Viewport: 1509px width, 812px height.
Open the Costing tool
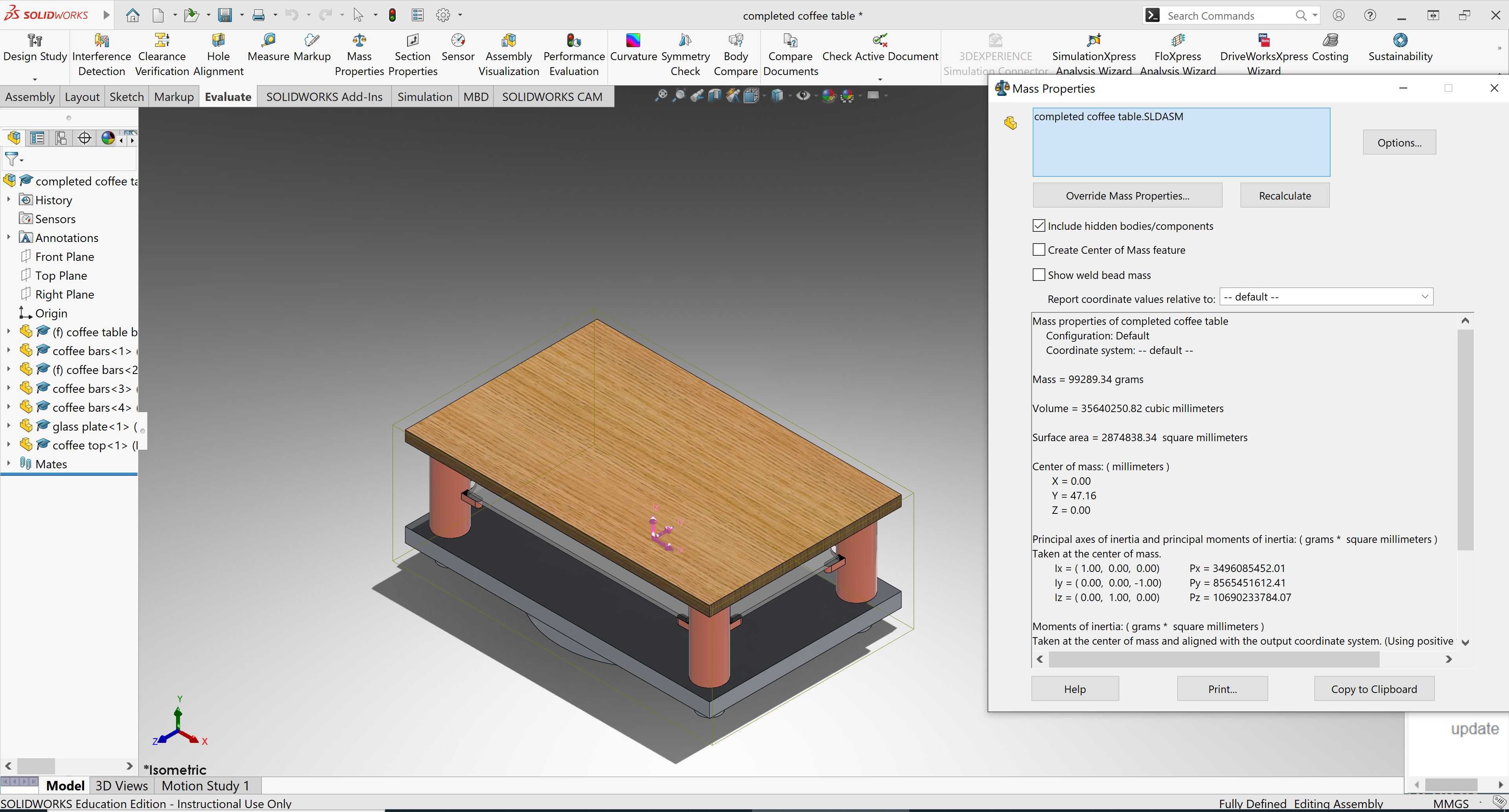[1330, 48]
